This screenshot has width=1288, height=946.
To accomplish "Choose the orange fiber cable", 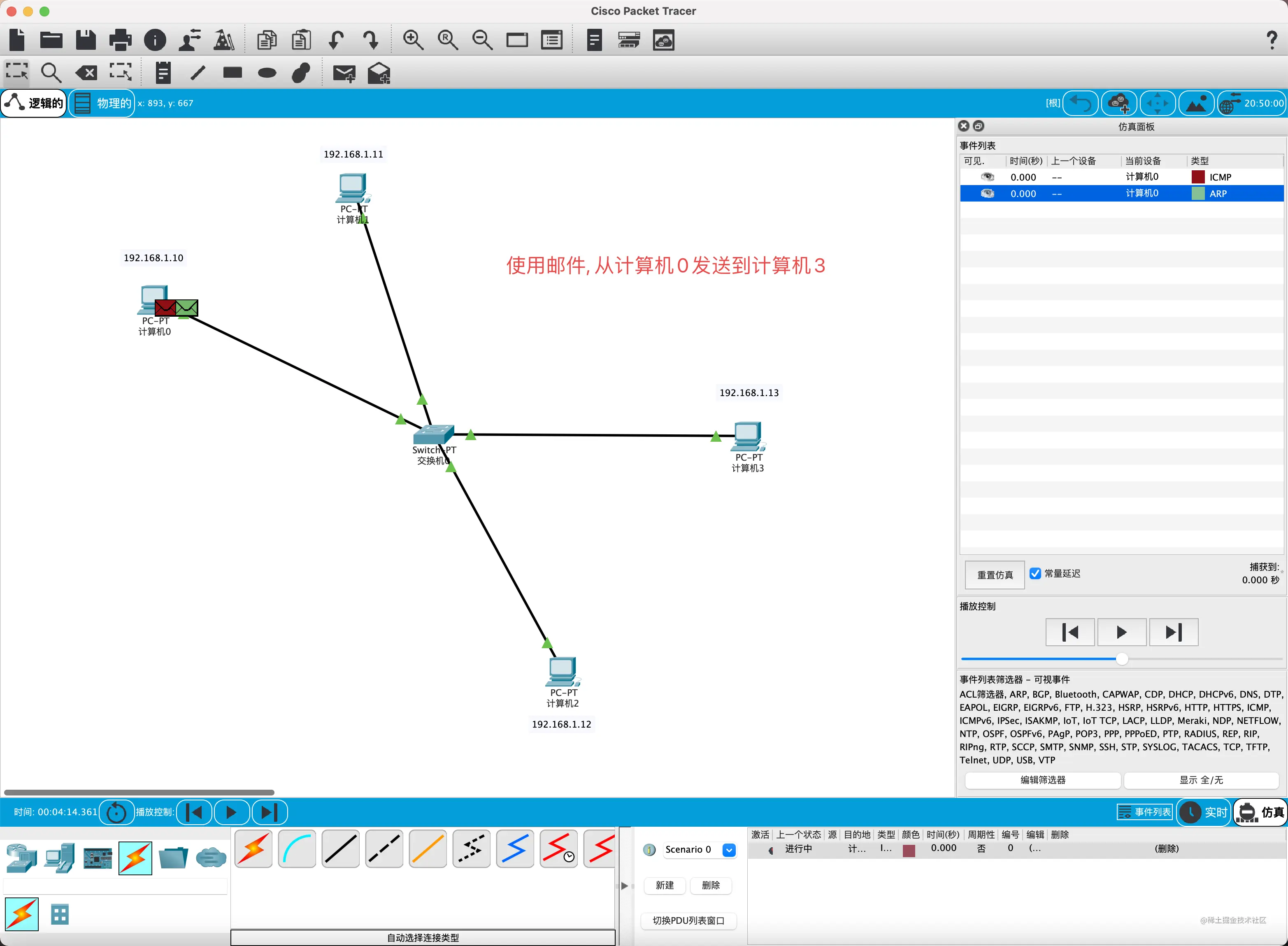I will [x=428, y=848].
